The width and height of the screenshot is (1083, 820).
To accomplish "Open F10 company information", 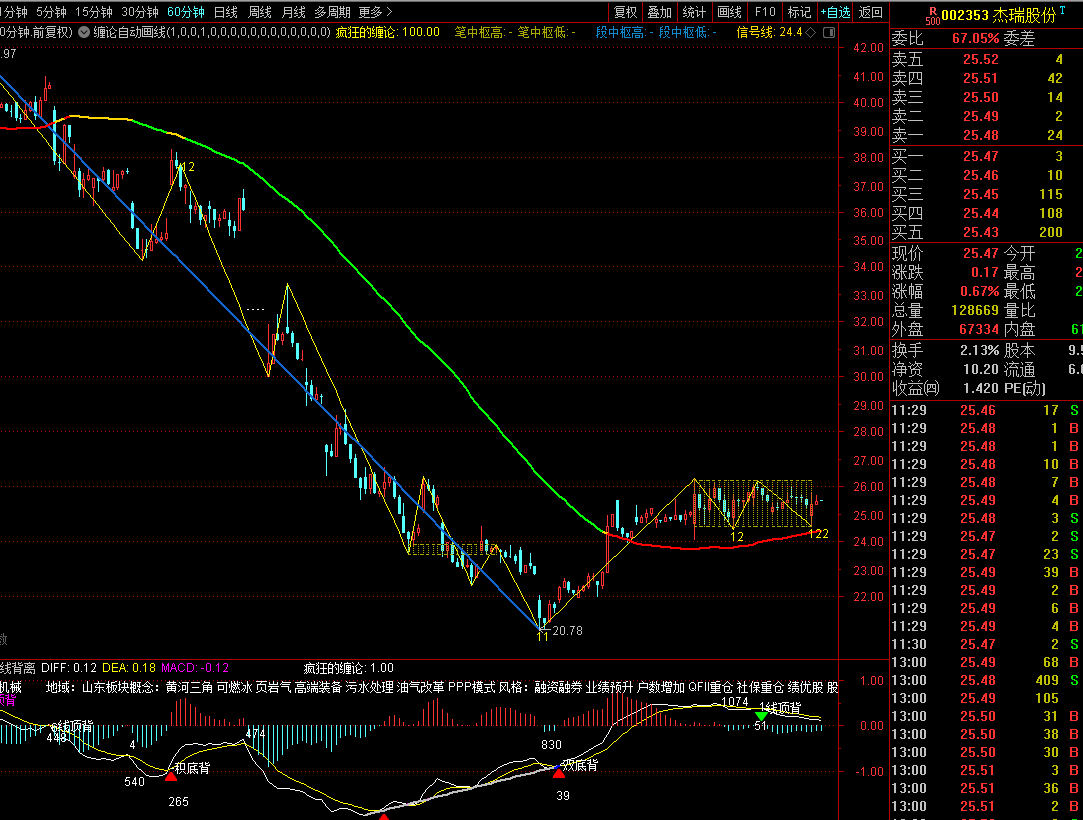I will pos(765,12).
